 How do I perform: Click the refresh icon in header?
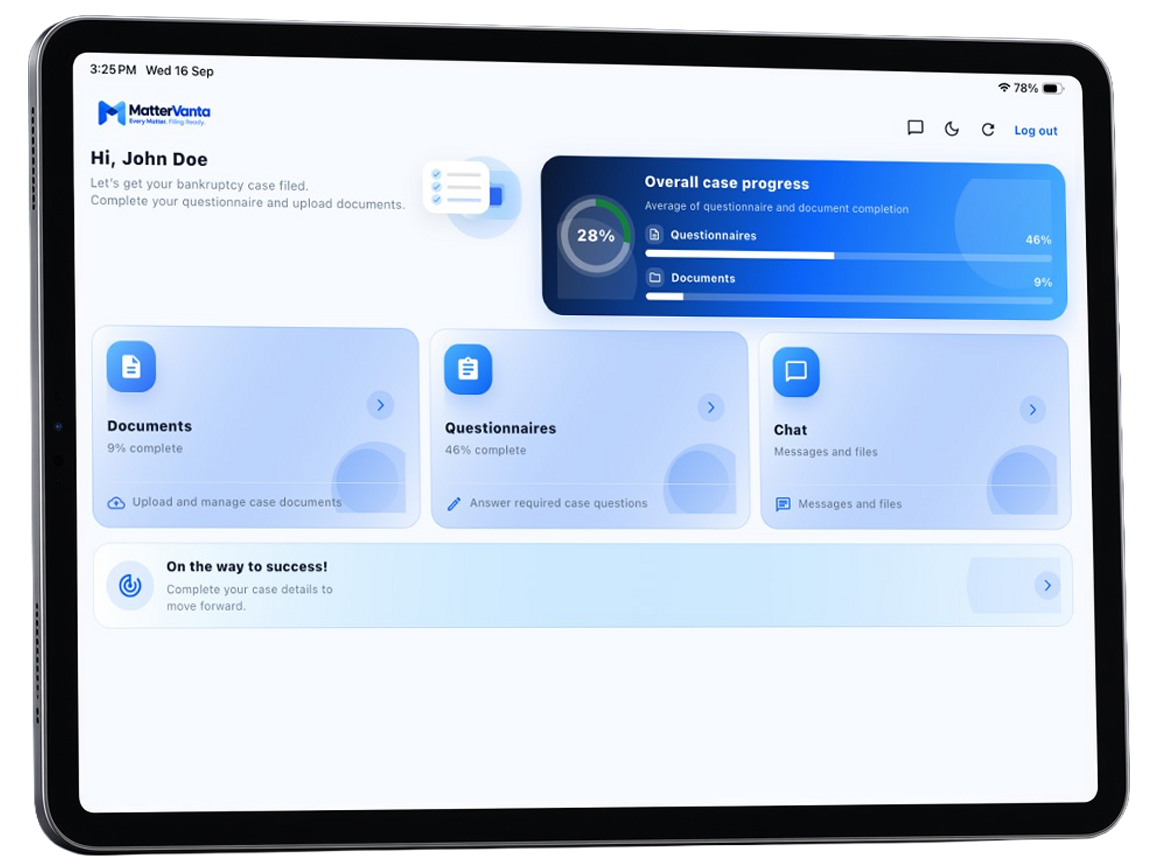click(x=988, y=130)
